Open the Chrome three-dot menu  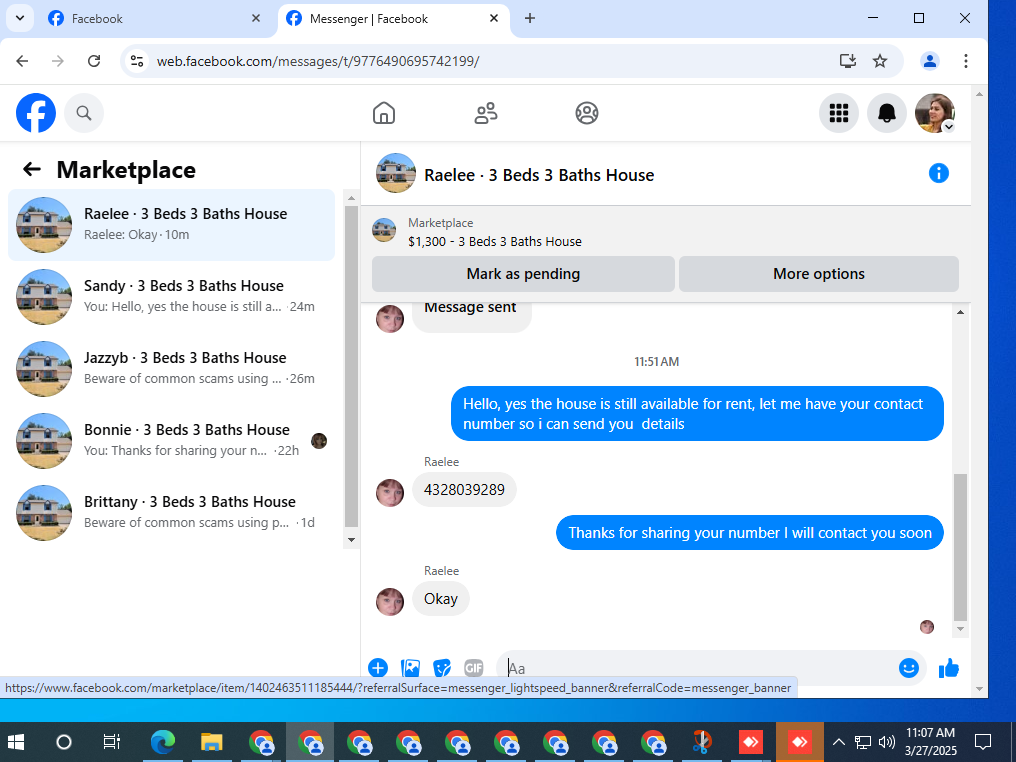coord(965,61)
